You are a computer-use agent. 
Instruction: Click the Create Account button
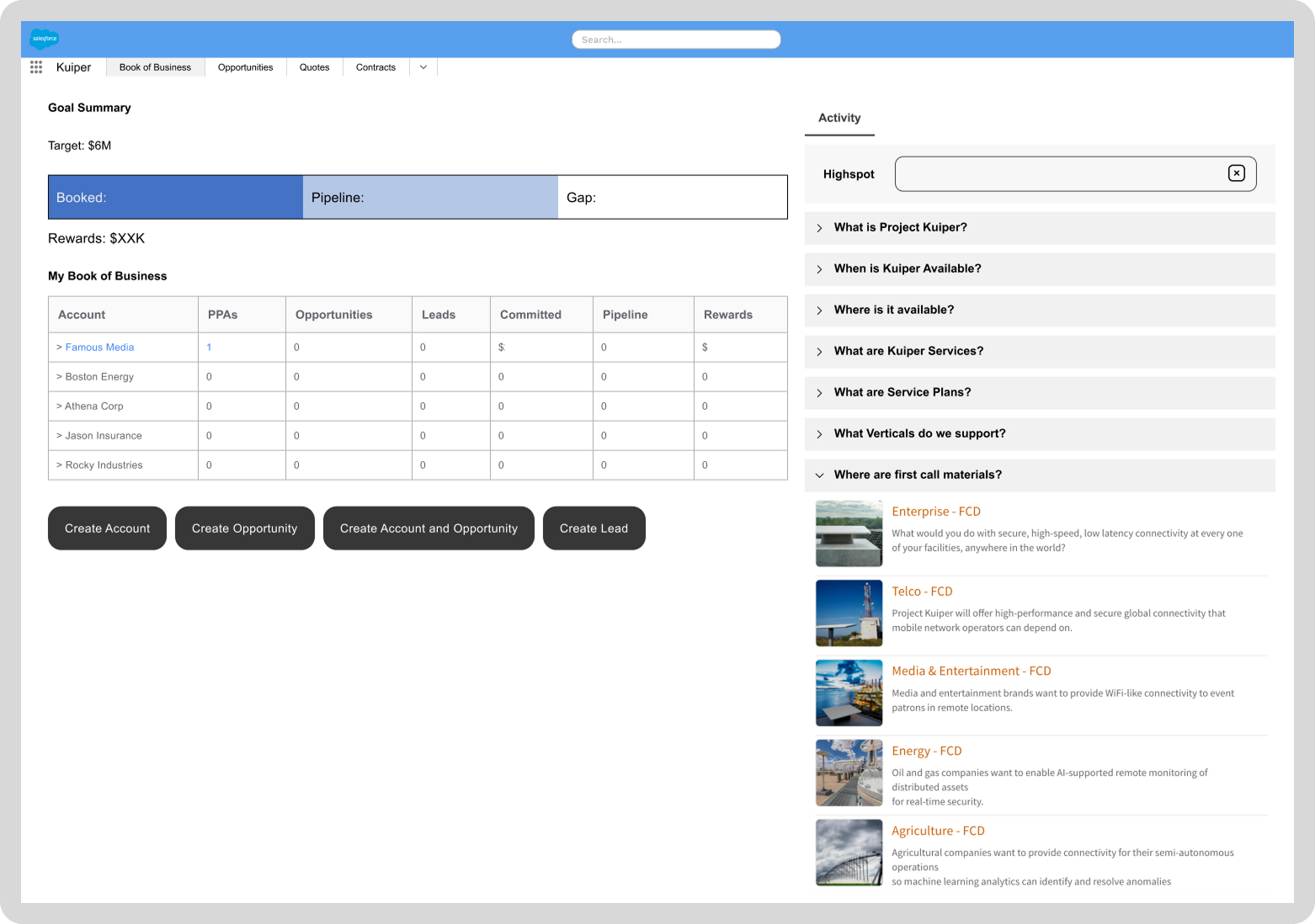click(107, 528)
